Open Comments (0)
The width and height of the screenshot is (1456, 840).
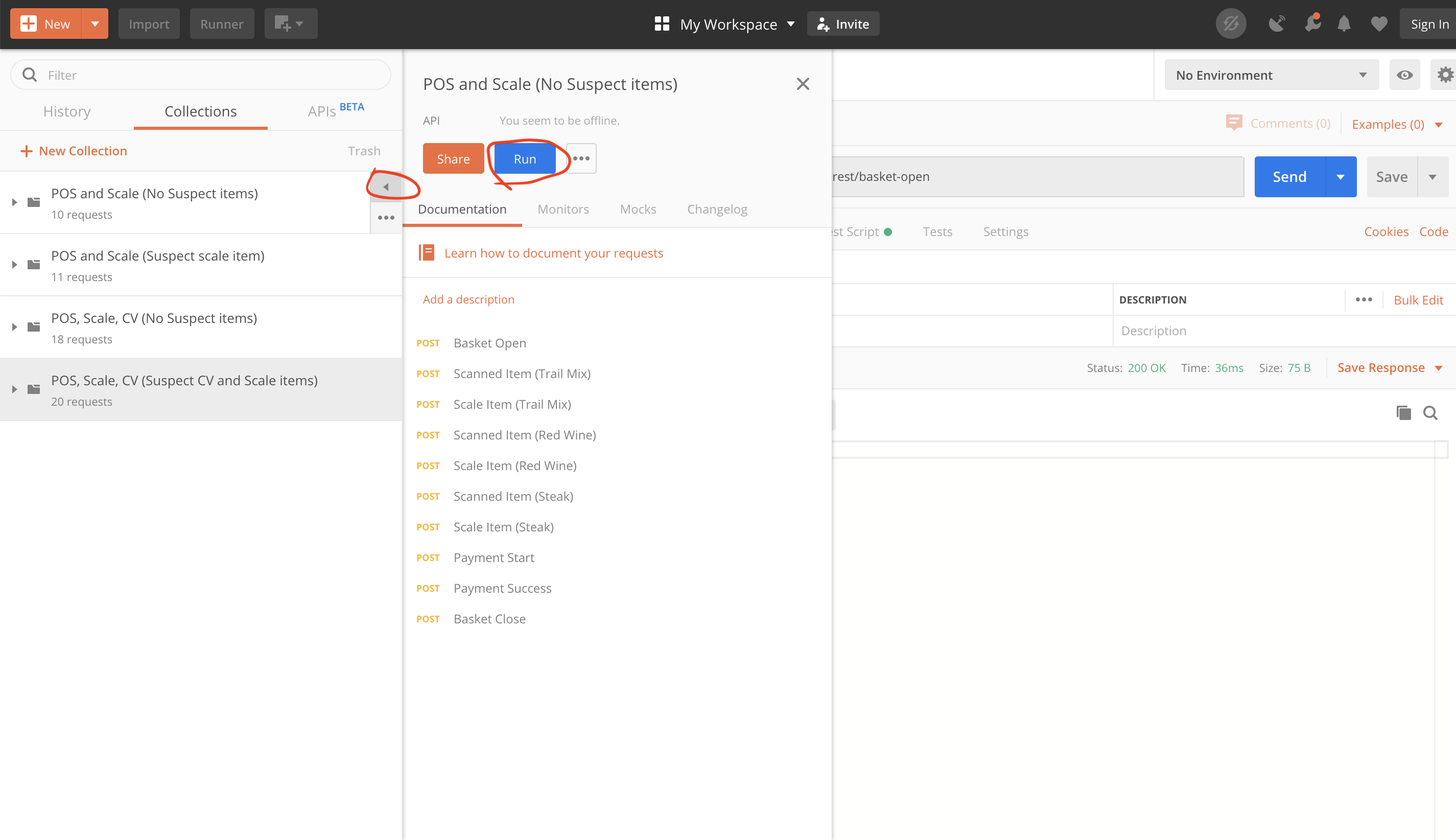point(1278,123)
